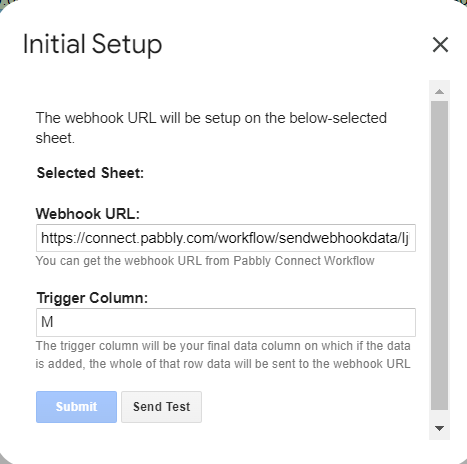Click the Initial Setup heading
467x464 pixels.
click(92, 44)
